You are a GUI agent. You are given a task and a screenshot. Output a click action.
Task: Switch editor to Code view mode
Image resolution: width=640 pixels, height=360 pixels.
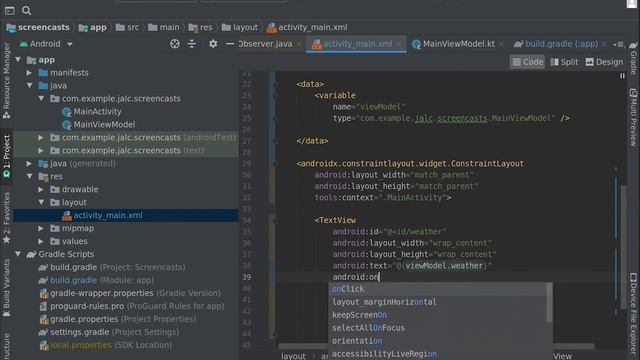[x=527, y=62]
